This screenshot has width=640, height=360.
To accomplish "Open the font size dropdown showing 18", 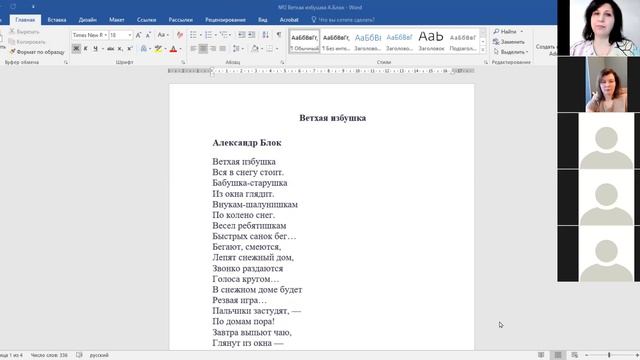I will 130,35.
